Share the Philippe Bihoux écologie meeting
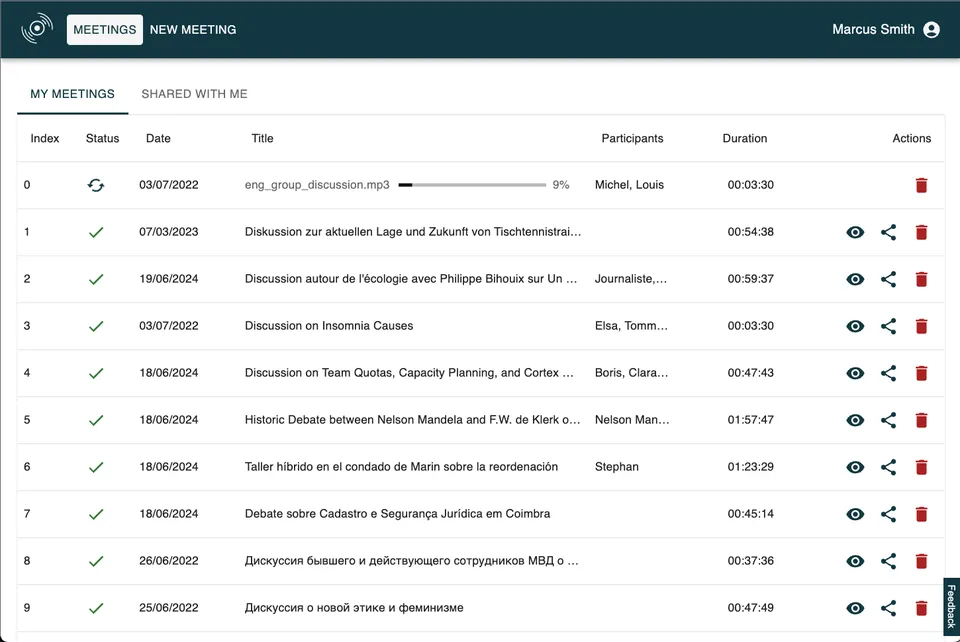 click(888, 279)
